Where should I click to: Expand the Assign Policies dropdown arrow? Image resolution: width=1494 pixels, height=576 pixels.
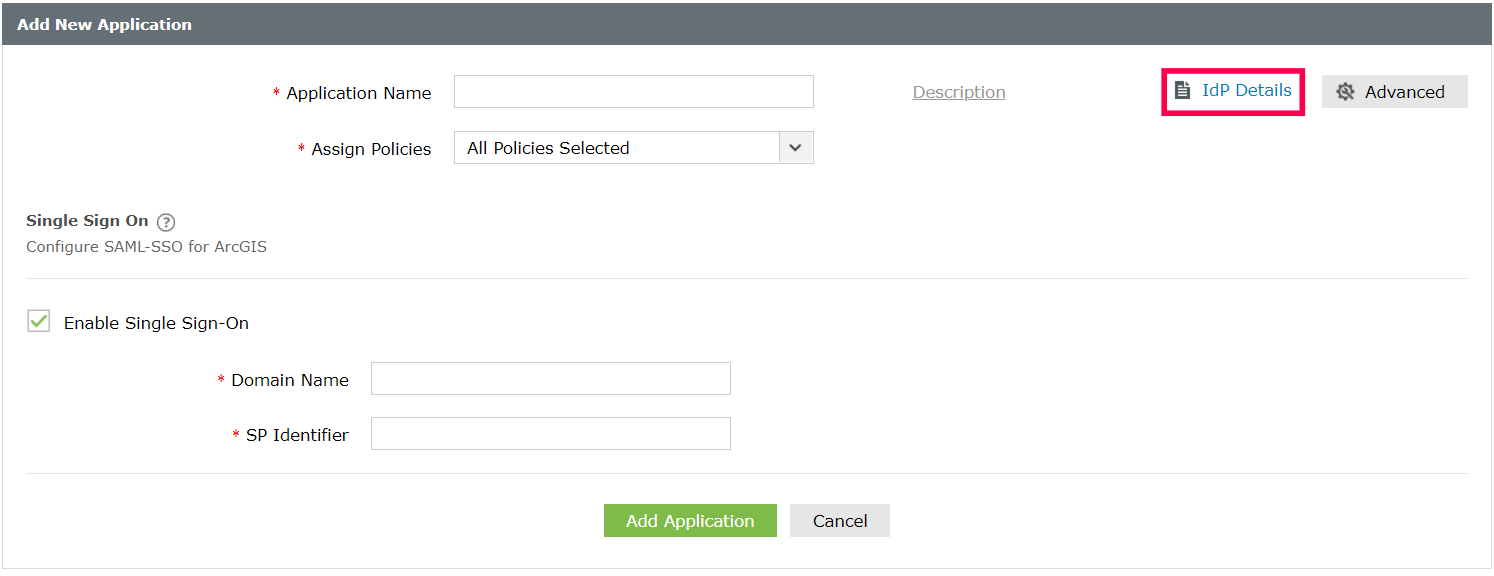pos(795,148)
